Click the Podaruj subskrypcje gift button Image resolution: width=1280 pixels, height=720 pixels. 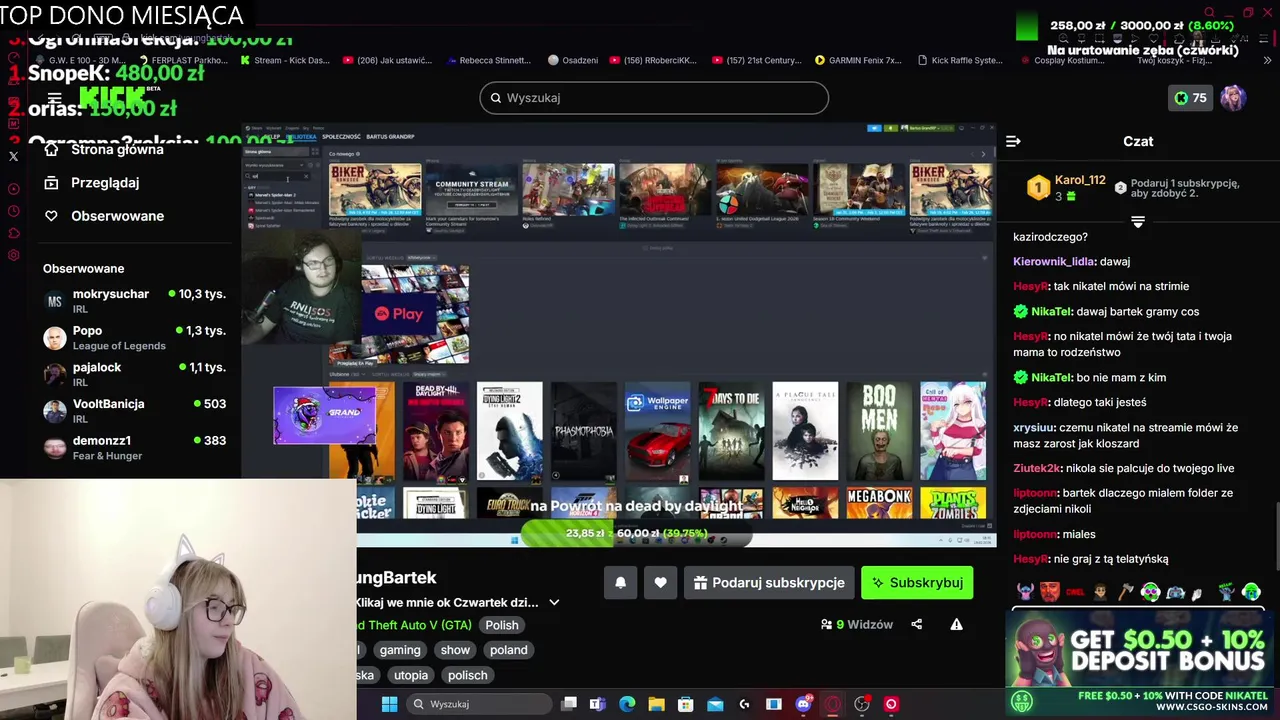point(769,583)
